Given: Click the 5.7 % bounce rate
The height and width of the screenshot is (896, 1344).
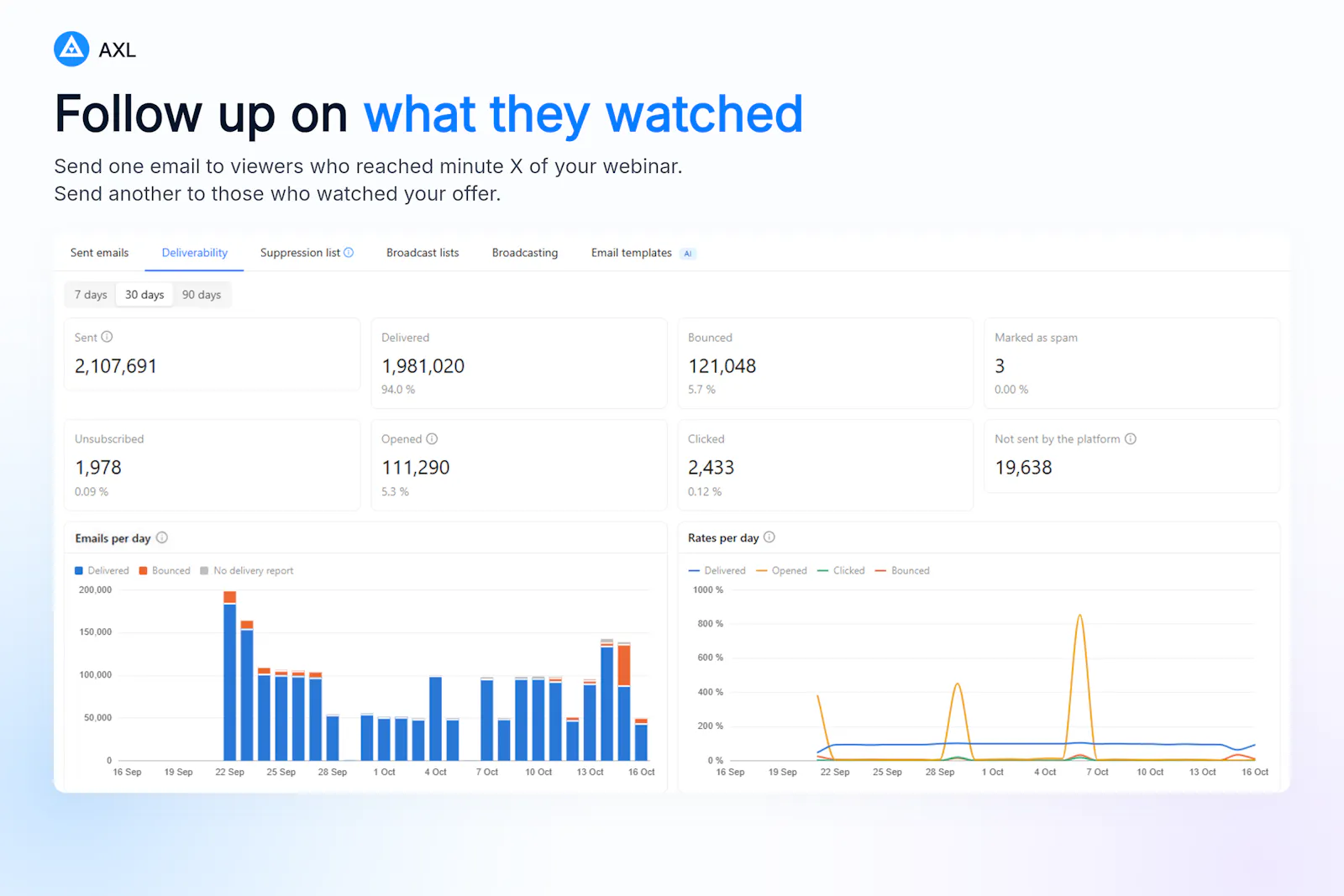Looking at the screenshot, I should [x=701, y=390].
